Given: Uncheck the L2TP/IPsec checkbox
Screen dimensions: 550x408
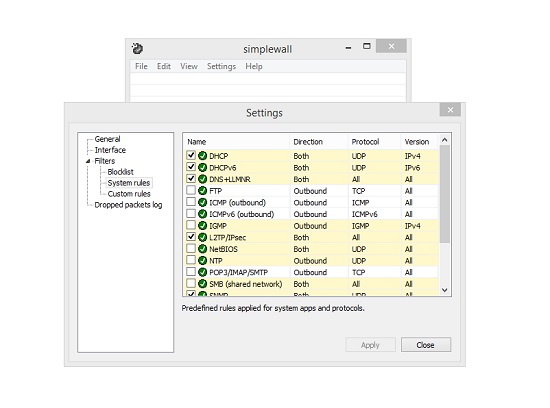Looking at the screenshot, I should point(191,236).
